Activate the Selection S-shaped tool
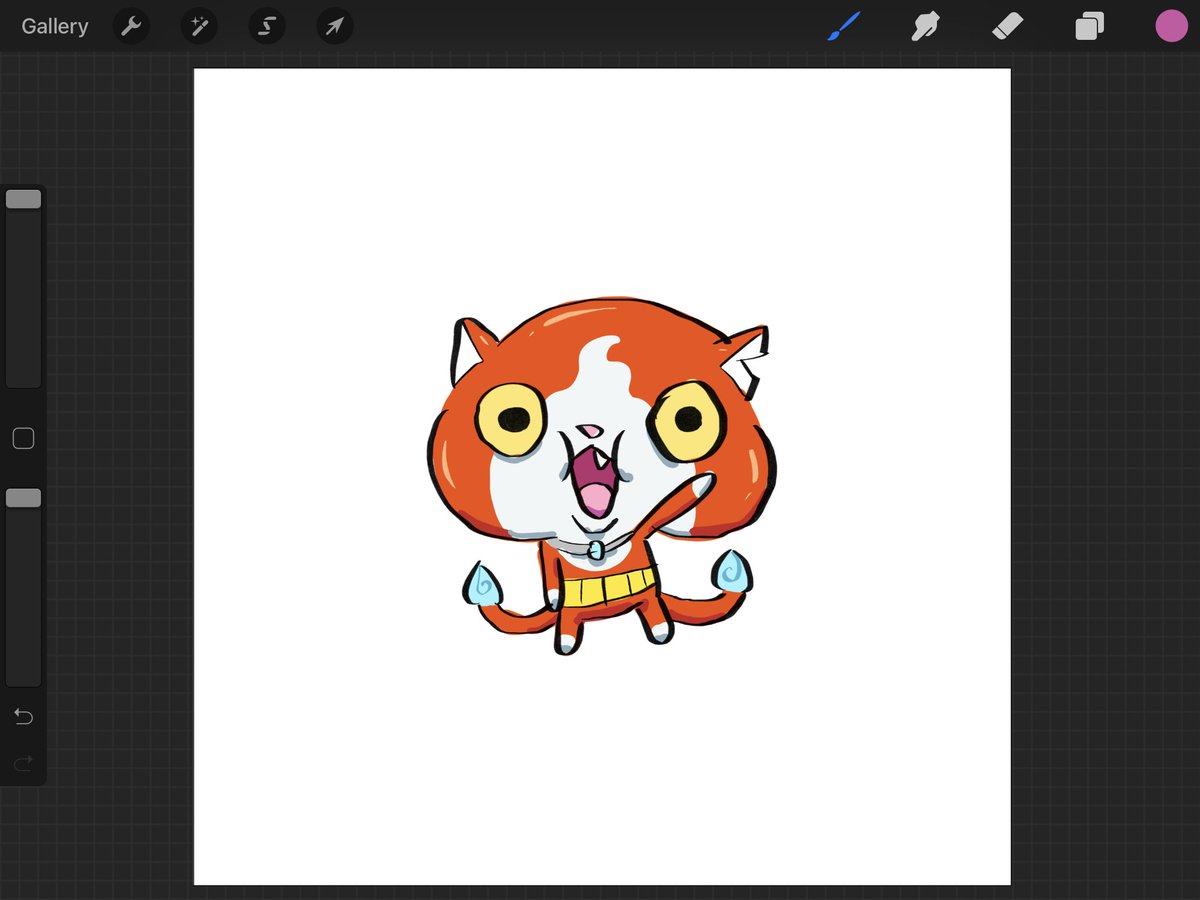Image resolution: width=1200 pixels, height=900 pixels. tap(267, 26)
